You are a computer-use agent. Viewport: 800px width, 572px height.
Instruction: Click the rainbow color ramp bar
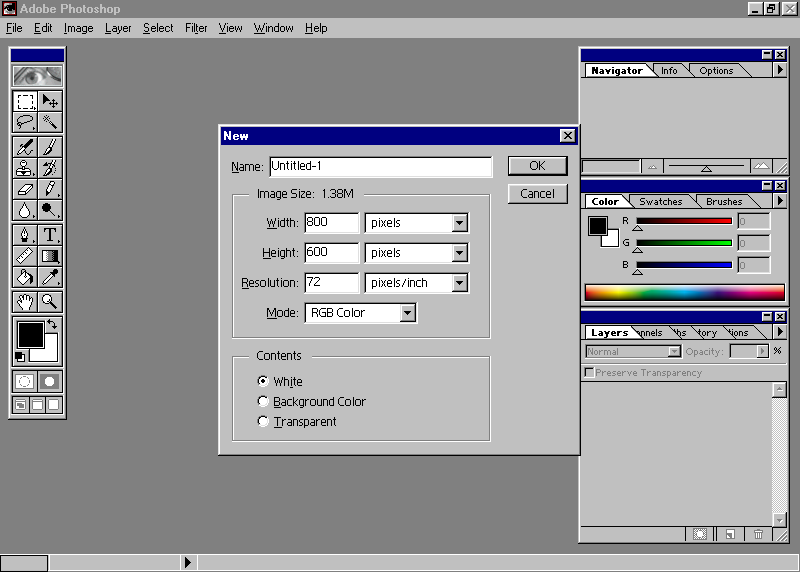pyautogui.click(x=684, y=292)
